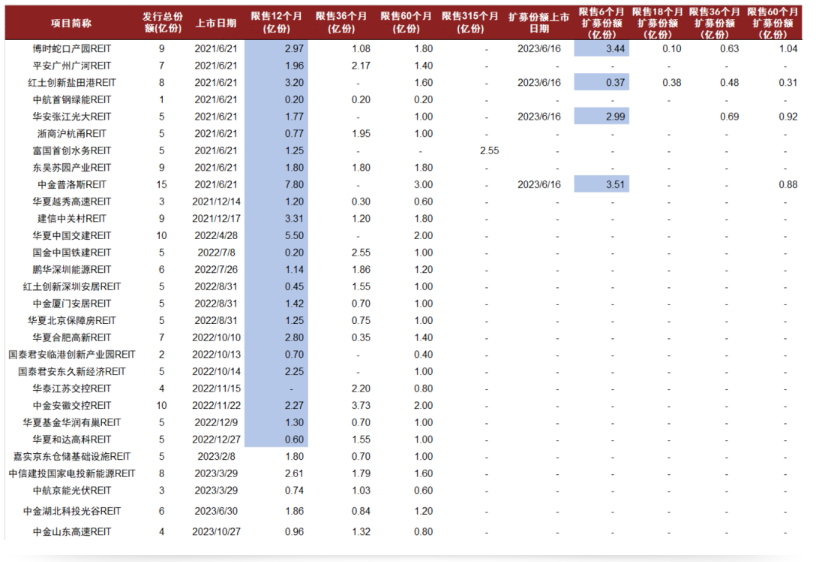Click the highlighted value 5.50
The width and height of the screenshot is (838, 562).
[294, 236]
